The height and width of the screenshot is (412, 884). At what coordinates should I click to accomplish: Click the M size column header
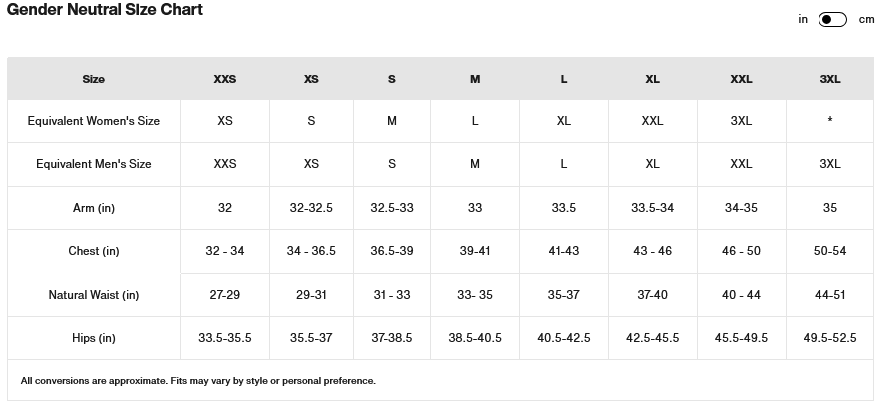[x=475, y=79]
